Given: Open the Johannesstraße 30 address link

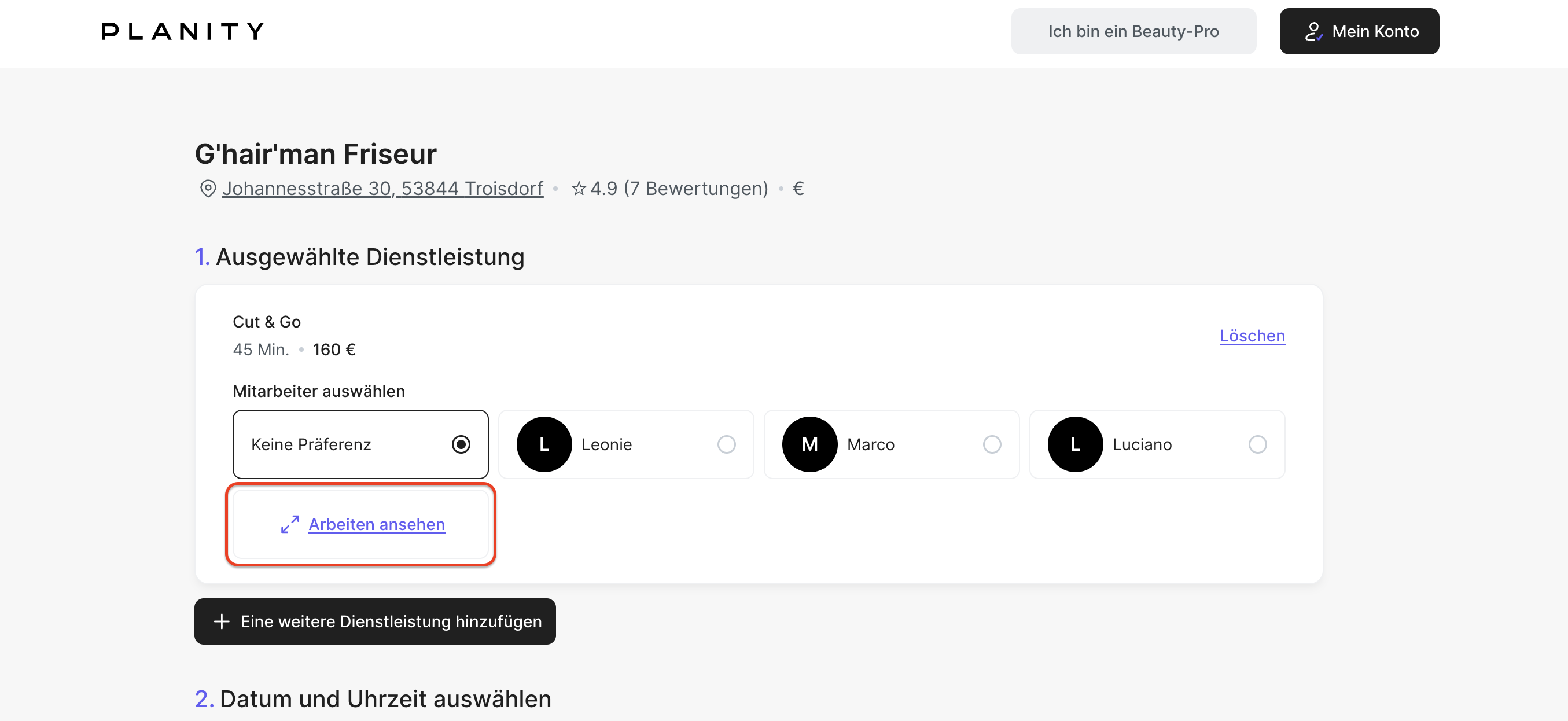Looking at the screenshot, I should [x=382, y=189].
